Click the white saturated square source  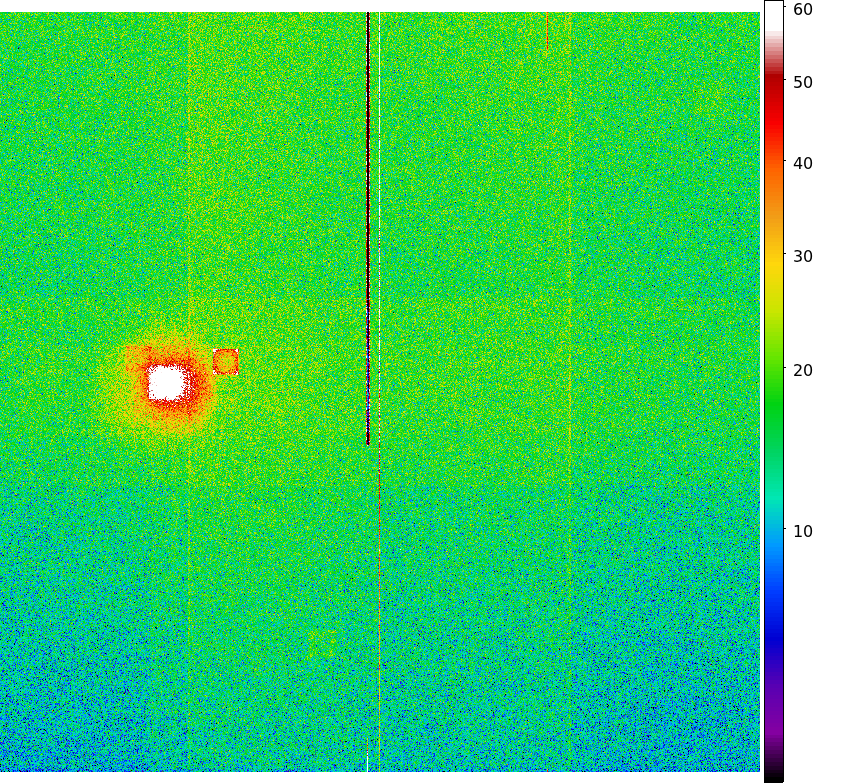(167, 382)
